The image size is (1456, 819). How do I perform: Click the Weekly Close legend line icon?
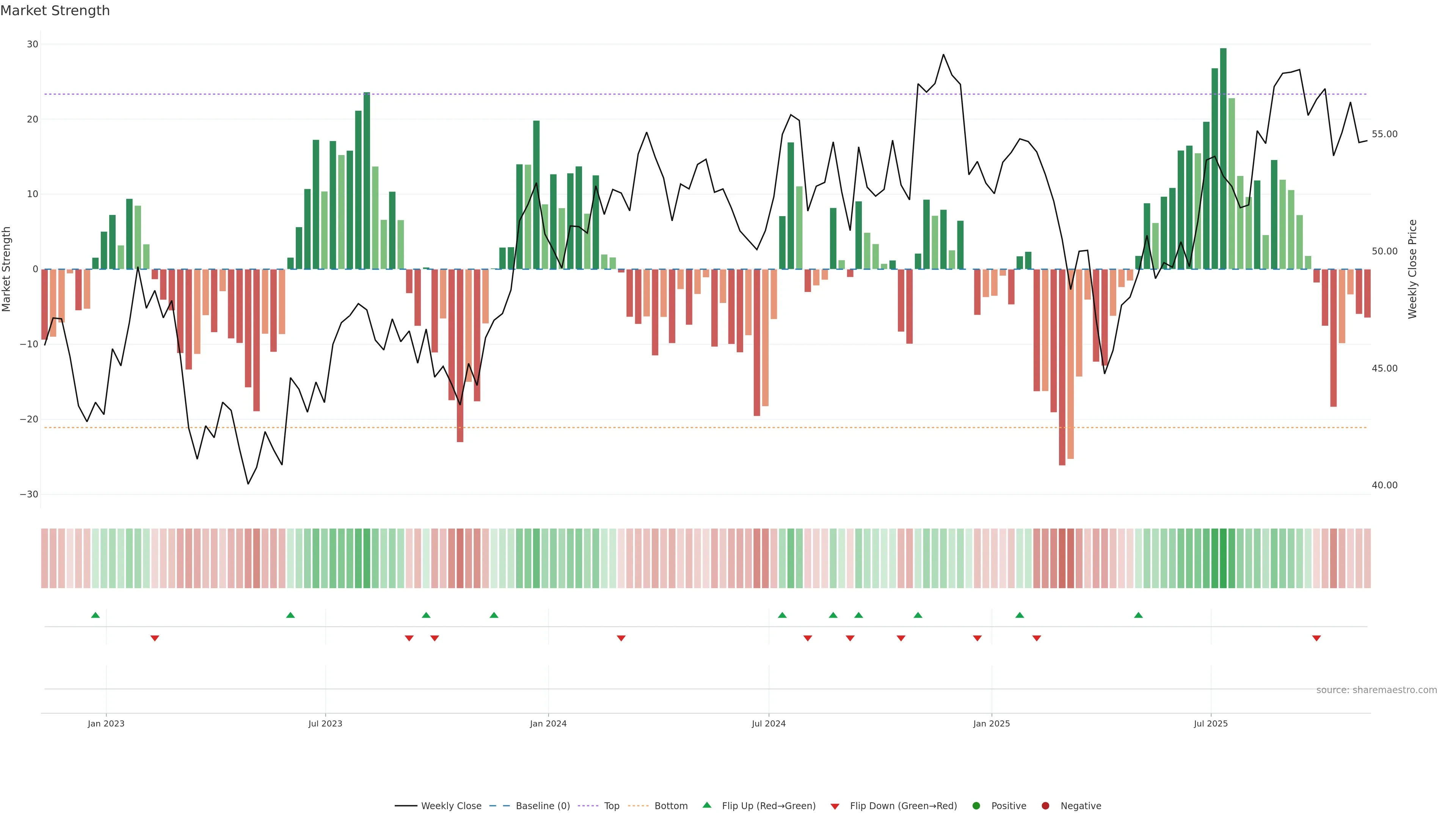tap(406, 806)
